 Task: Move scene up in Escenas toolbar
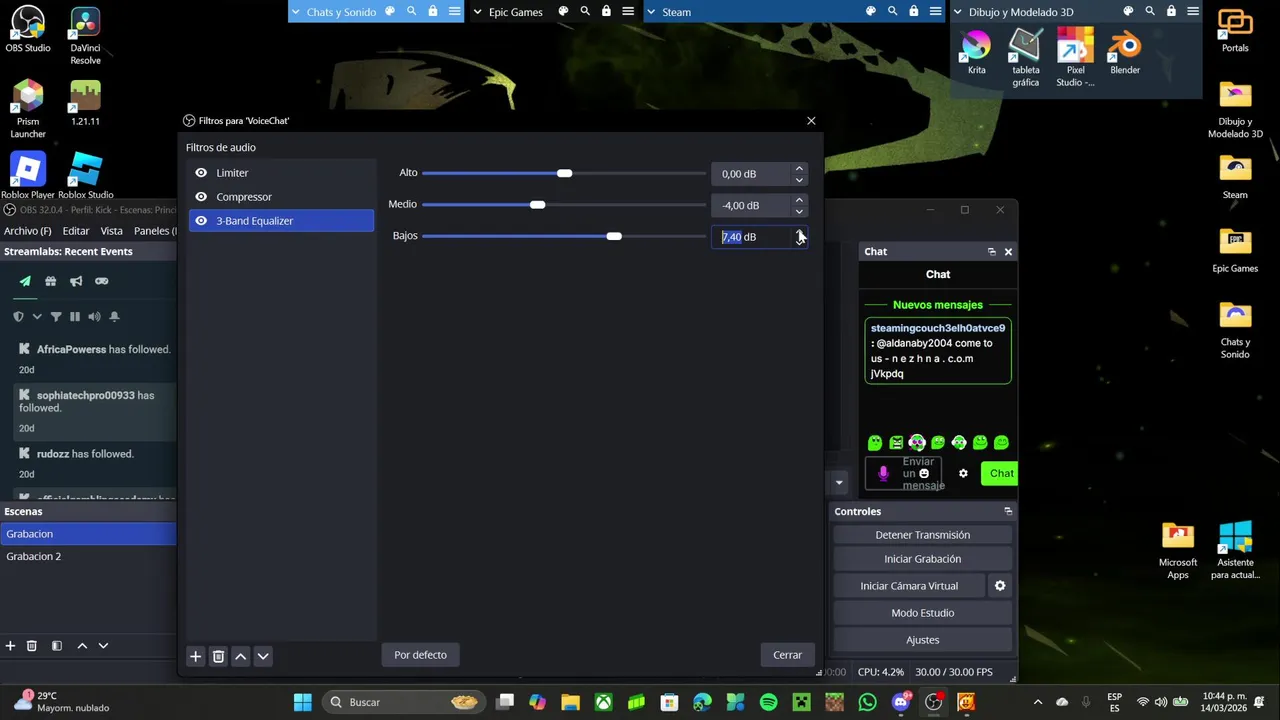(82, 646)
